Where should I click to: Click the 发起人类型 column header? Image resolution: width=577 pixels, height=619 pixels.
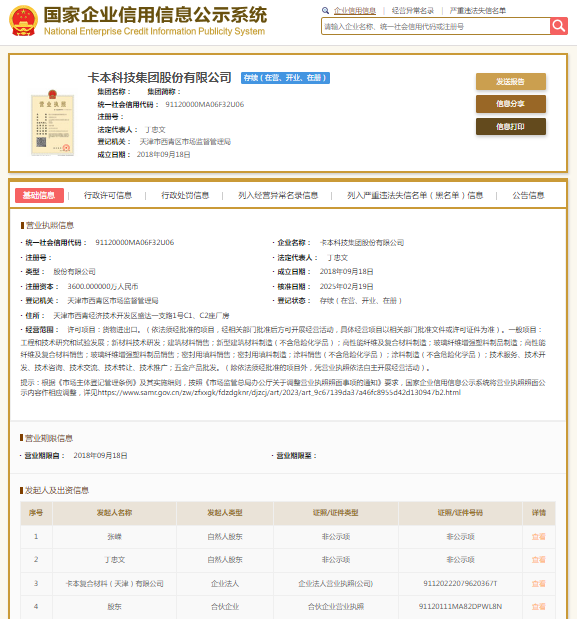point(225,513)
